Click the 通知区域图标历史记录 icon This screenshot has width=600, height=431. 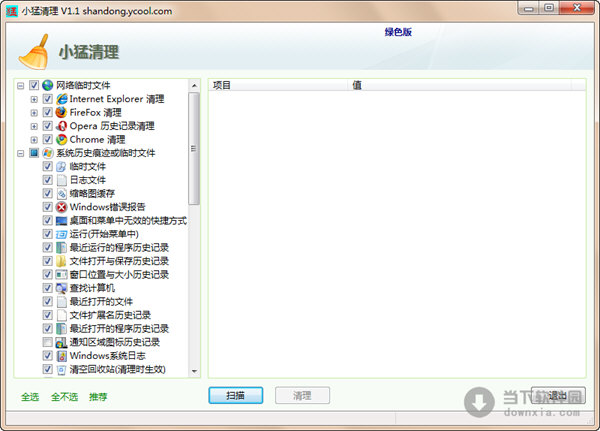61,342
